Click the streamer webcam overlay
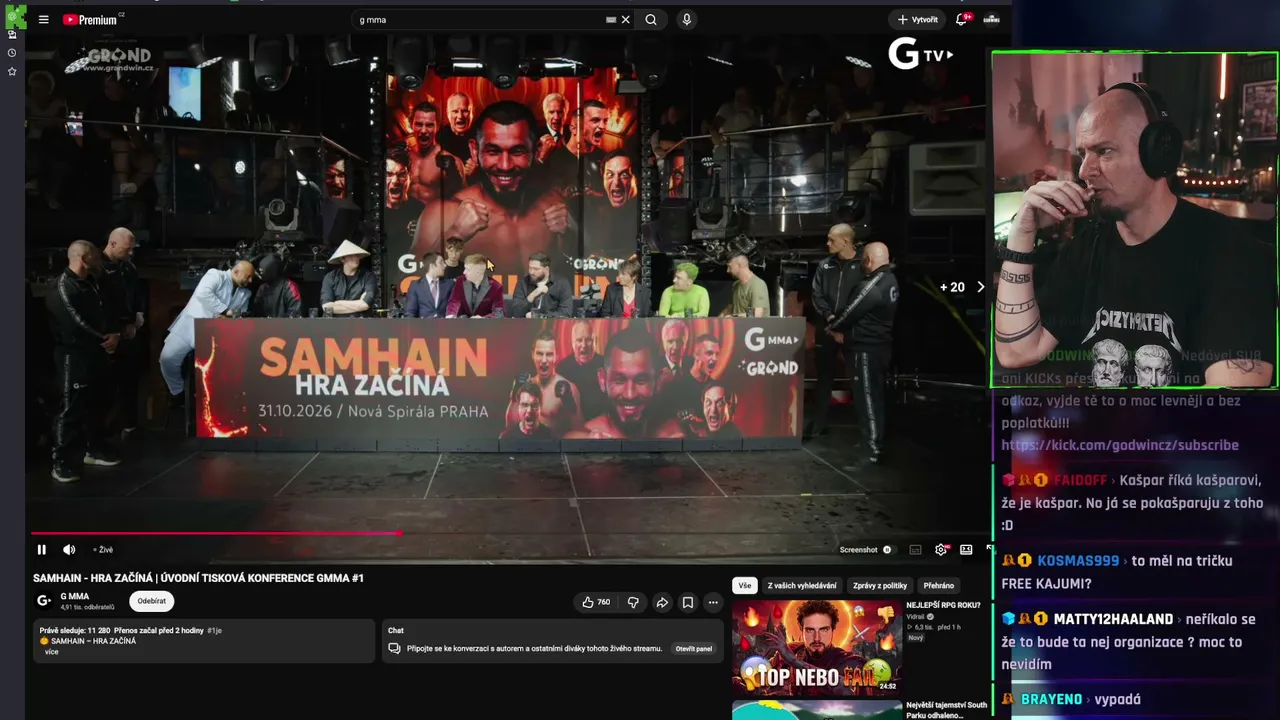 (1134, 220)
